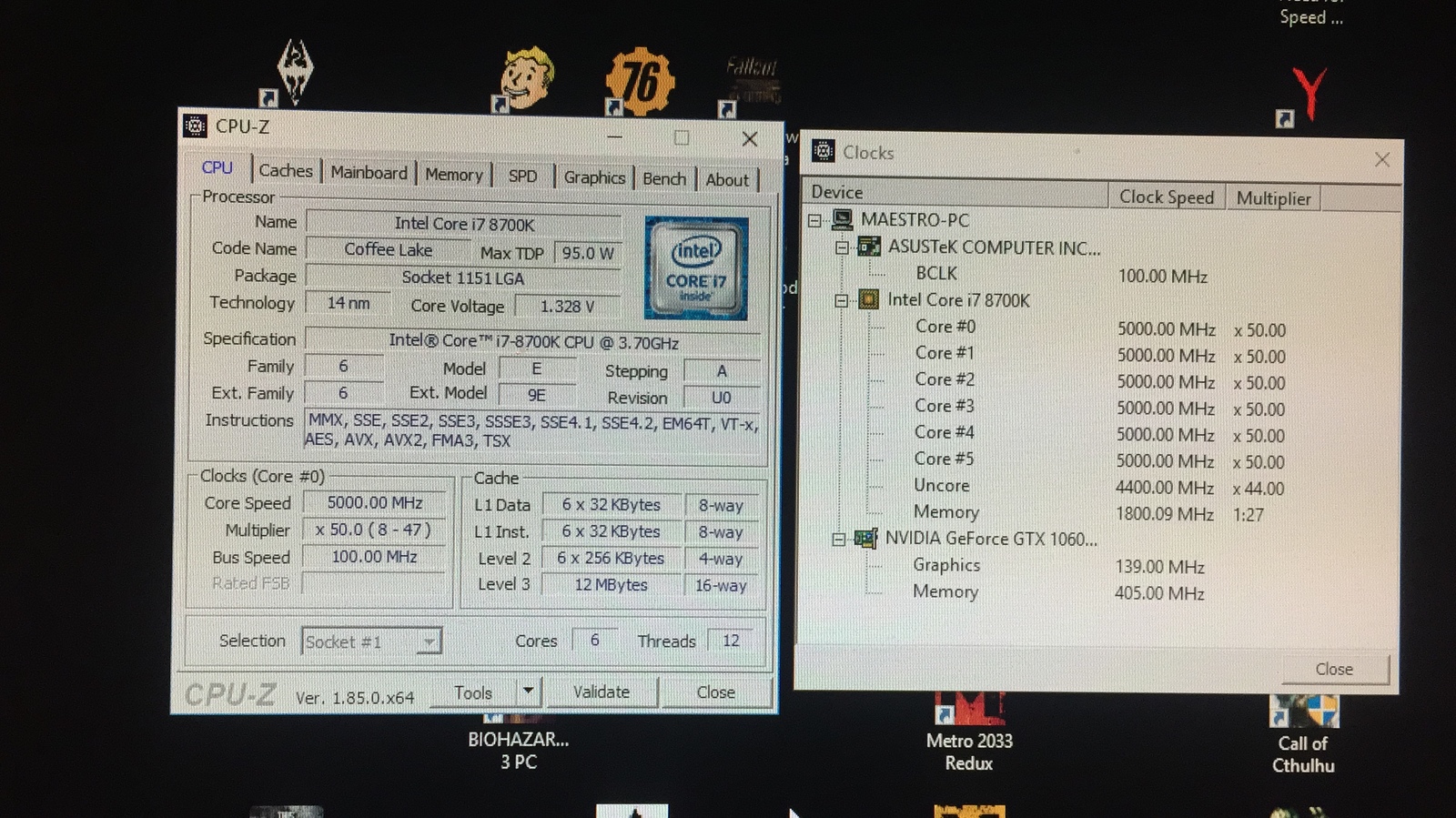The width and height of the screenshot is (1456, 818).
Task: Click the Close button in Clocks window
Action: 1334,669
